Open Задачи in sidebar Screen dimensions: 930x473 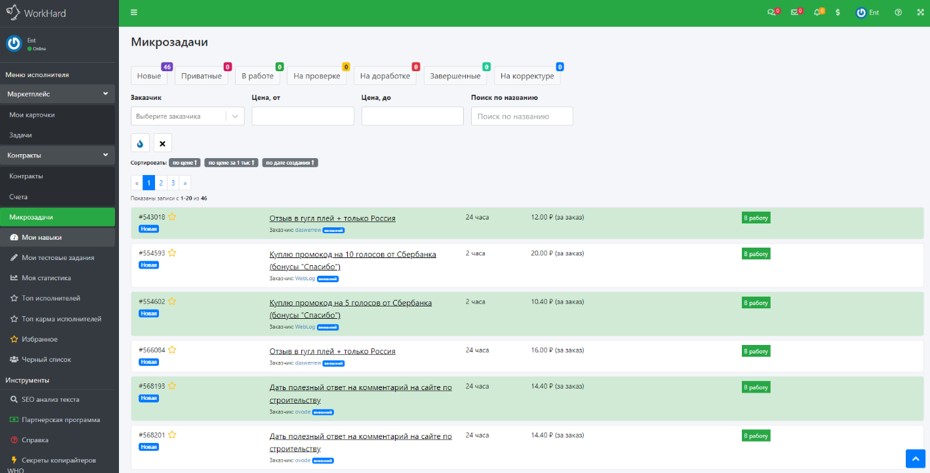click(x=58, y=135)
